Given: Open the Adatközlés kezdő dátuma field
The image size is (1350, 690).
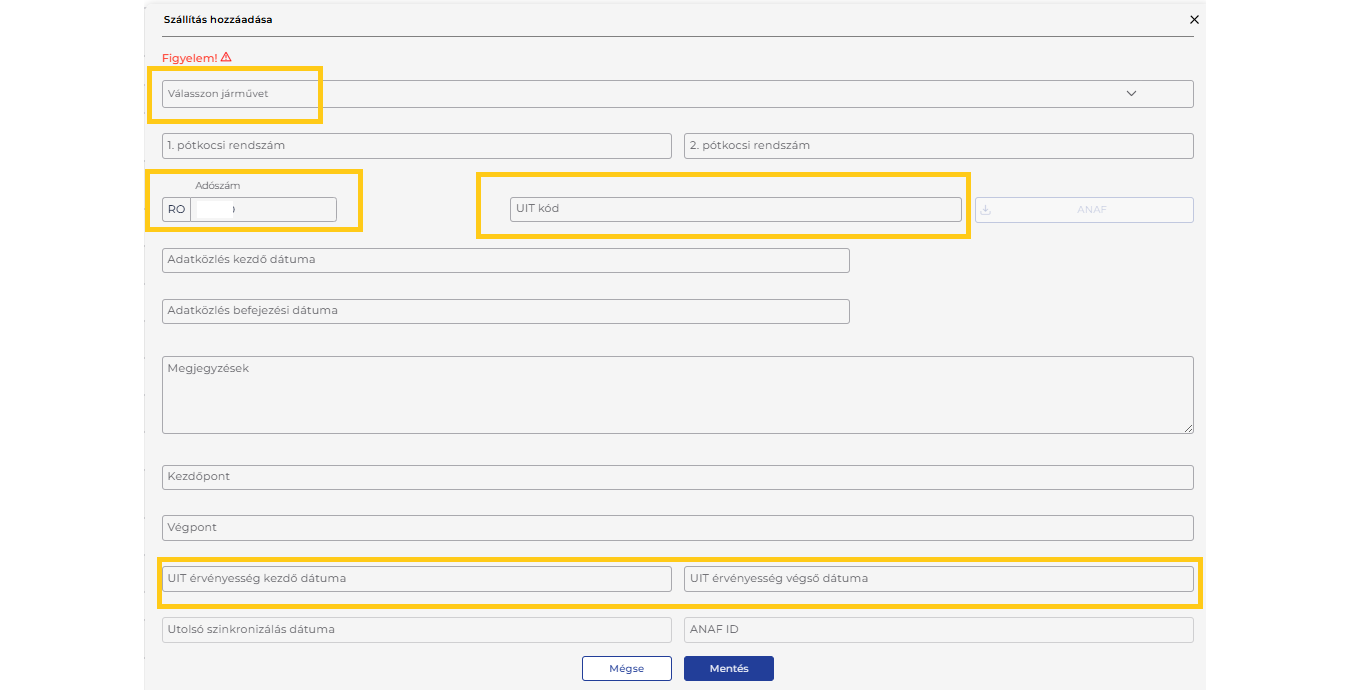Looking at the screenshot, I should [505, 260].
